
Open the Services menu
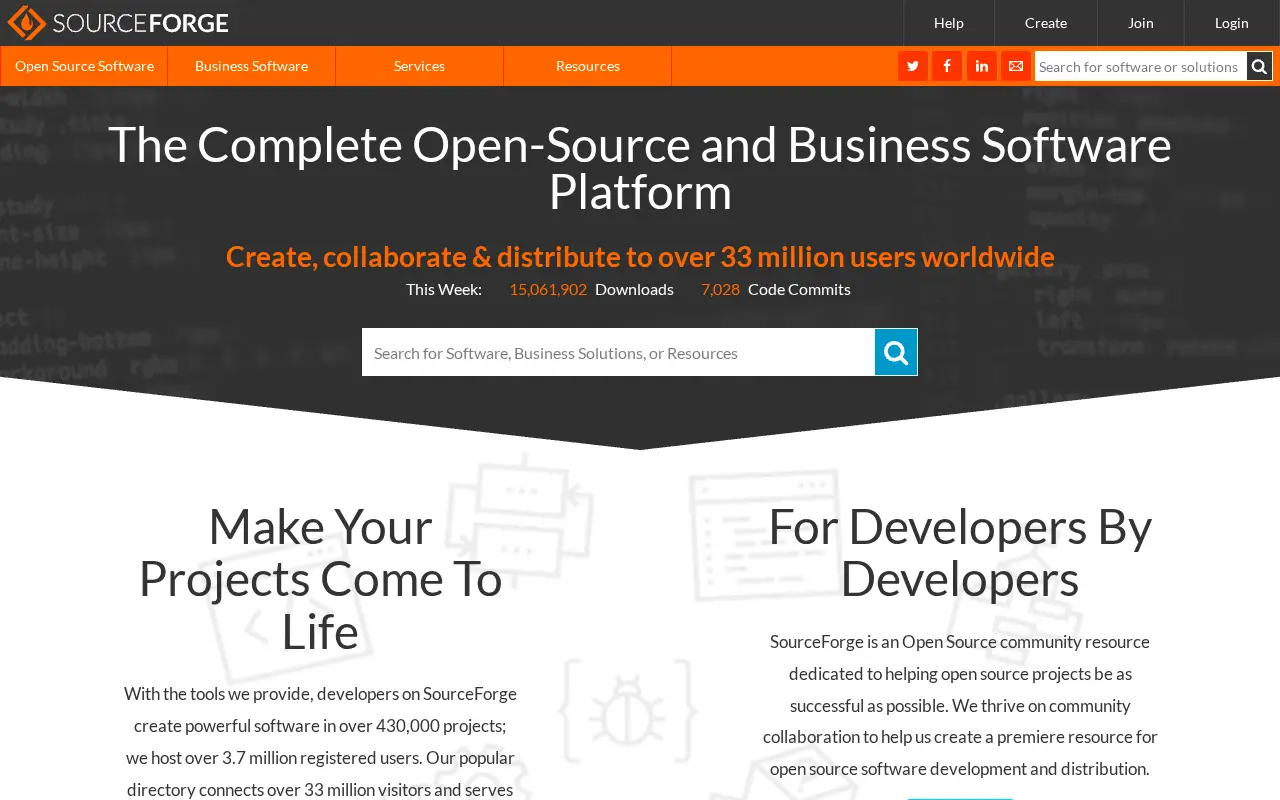419,66
